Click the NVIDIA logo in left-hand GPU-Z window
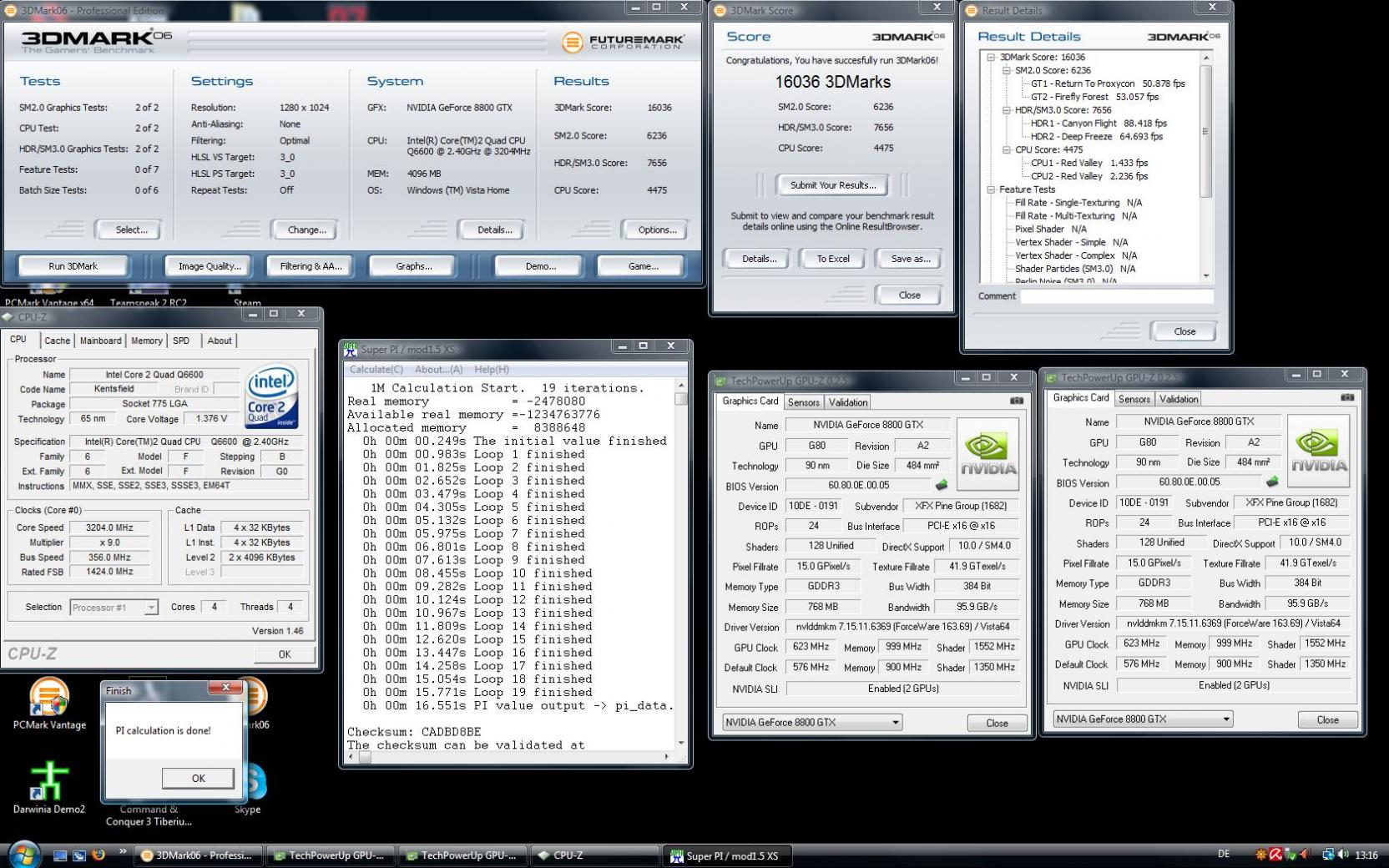The height and width of the screenshot is (868, 1389). (988, 453)
